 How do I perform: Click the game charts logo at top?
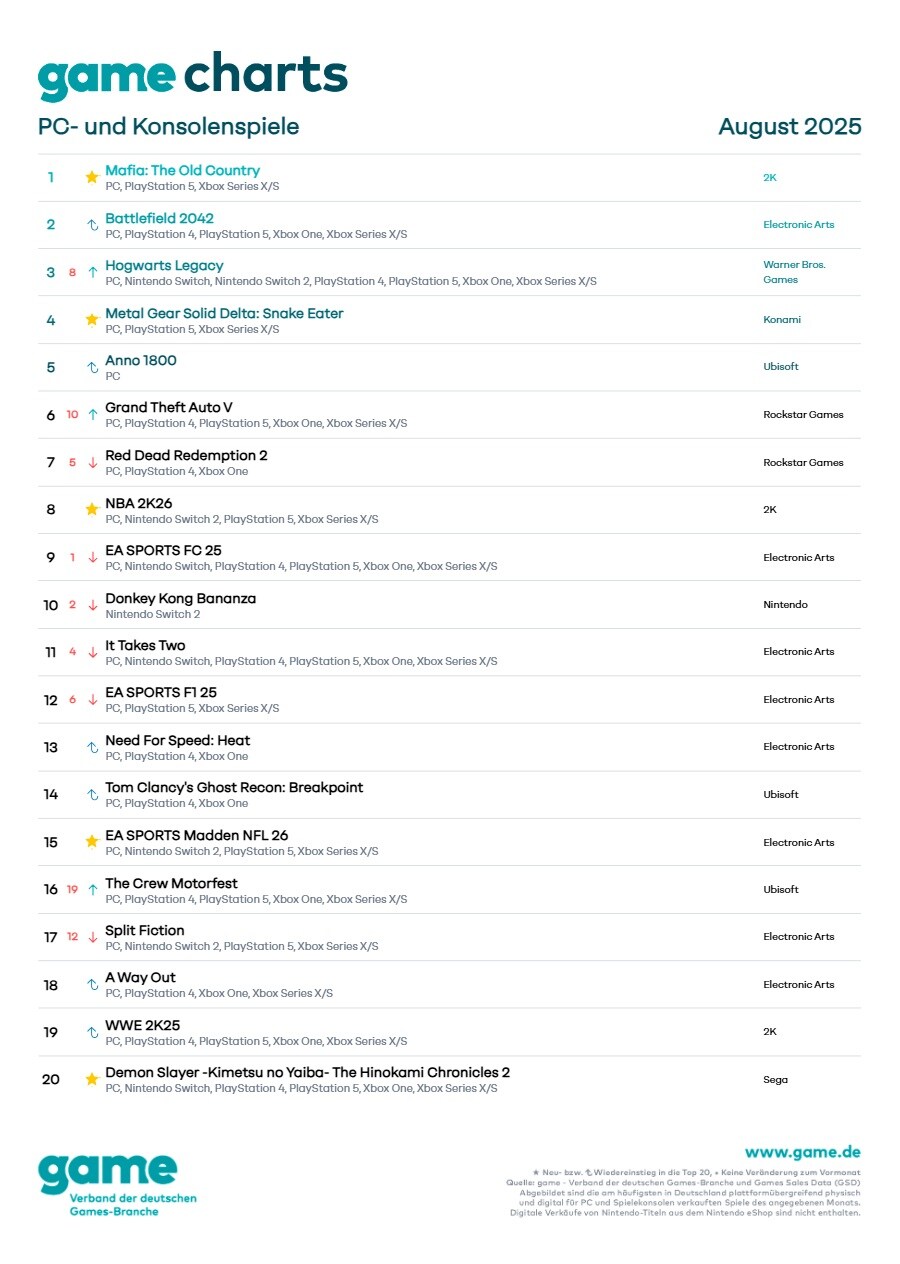[x=193, y=76]
